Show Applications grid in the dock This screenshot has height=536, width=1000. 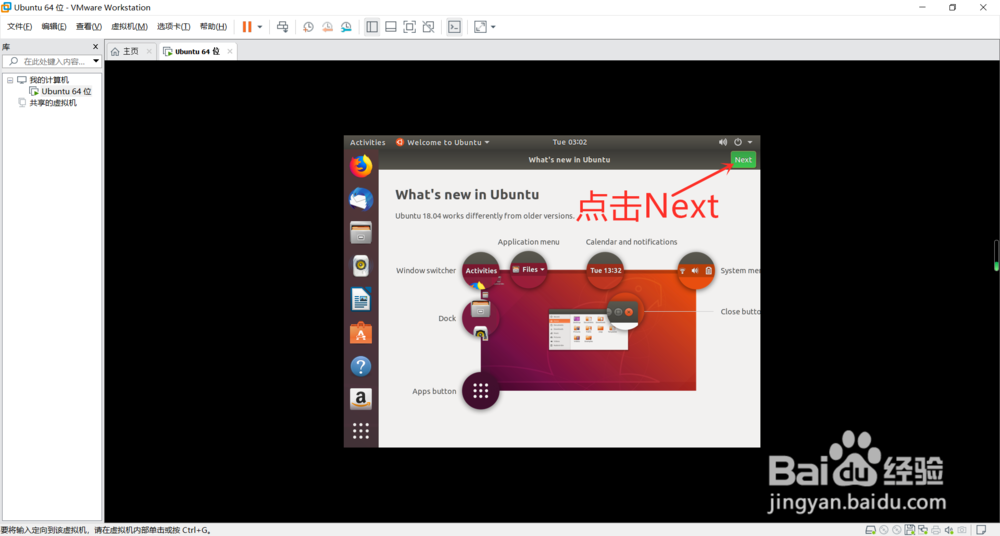pyautogui.click(x=361, y=431)
